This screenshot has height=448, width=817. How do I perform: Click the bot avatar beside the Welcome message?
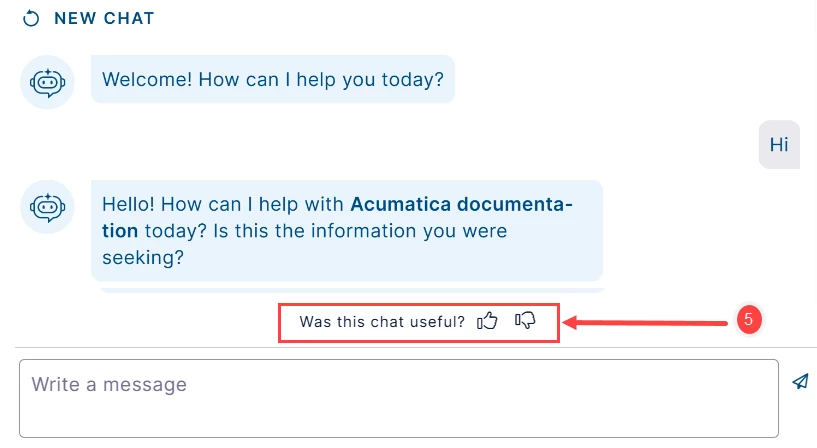tap(47, 82)
